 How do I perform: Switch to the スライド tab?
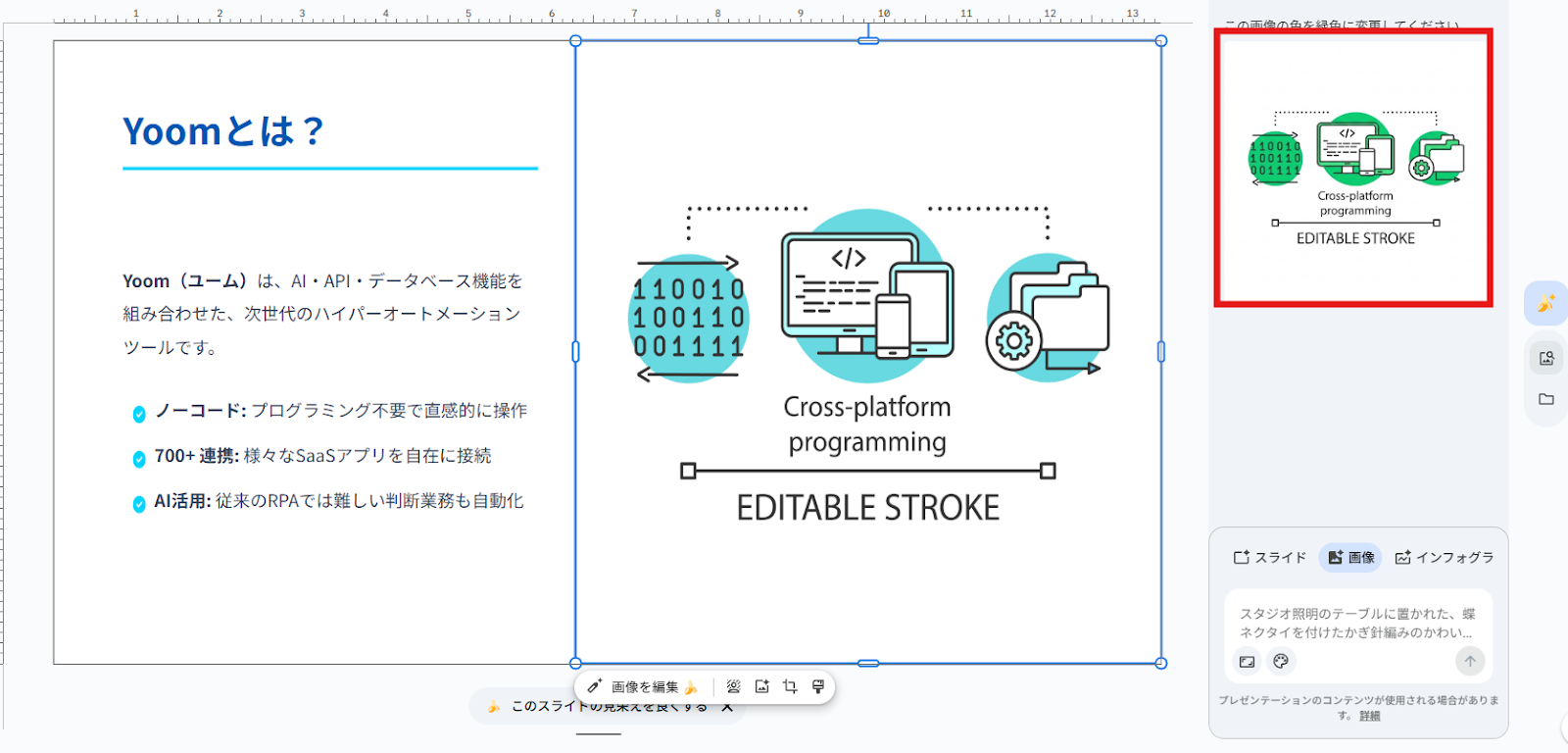pos(1269,558)
